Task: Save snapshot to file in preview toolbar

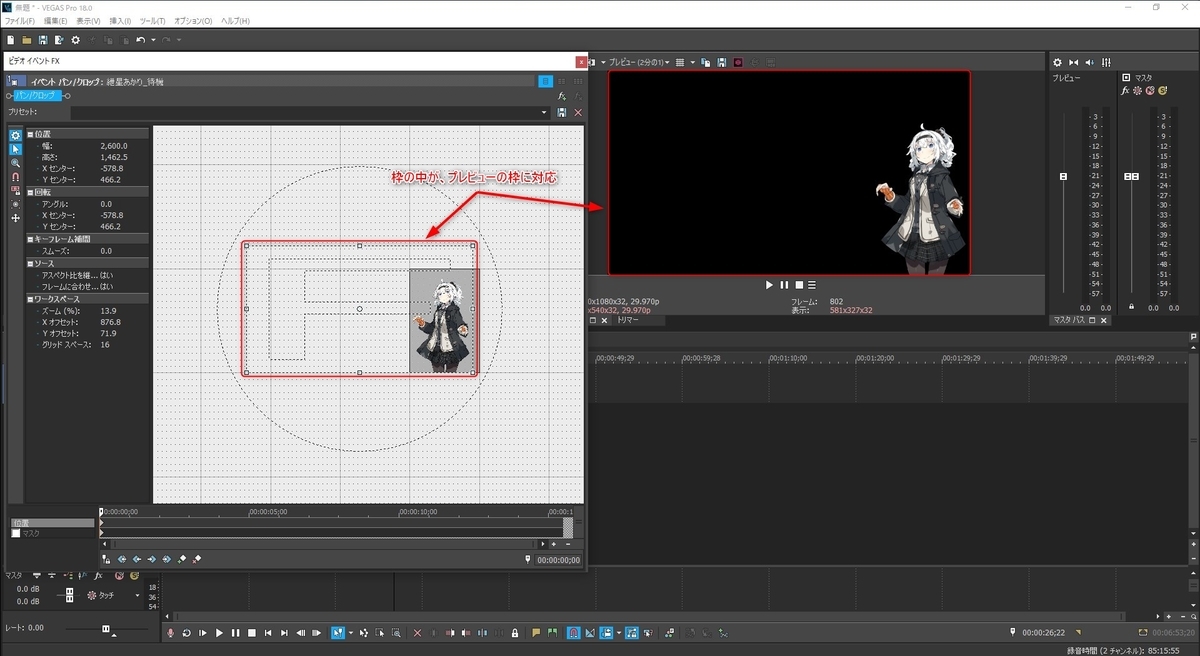Action: click(x=720, y=62)
